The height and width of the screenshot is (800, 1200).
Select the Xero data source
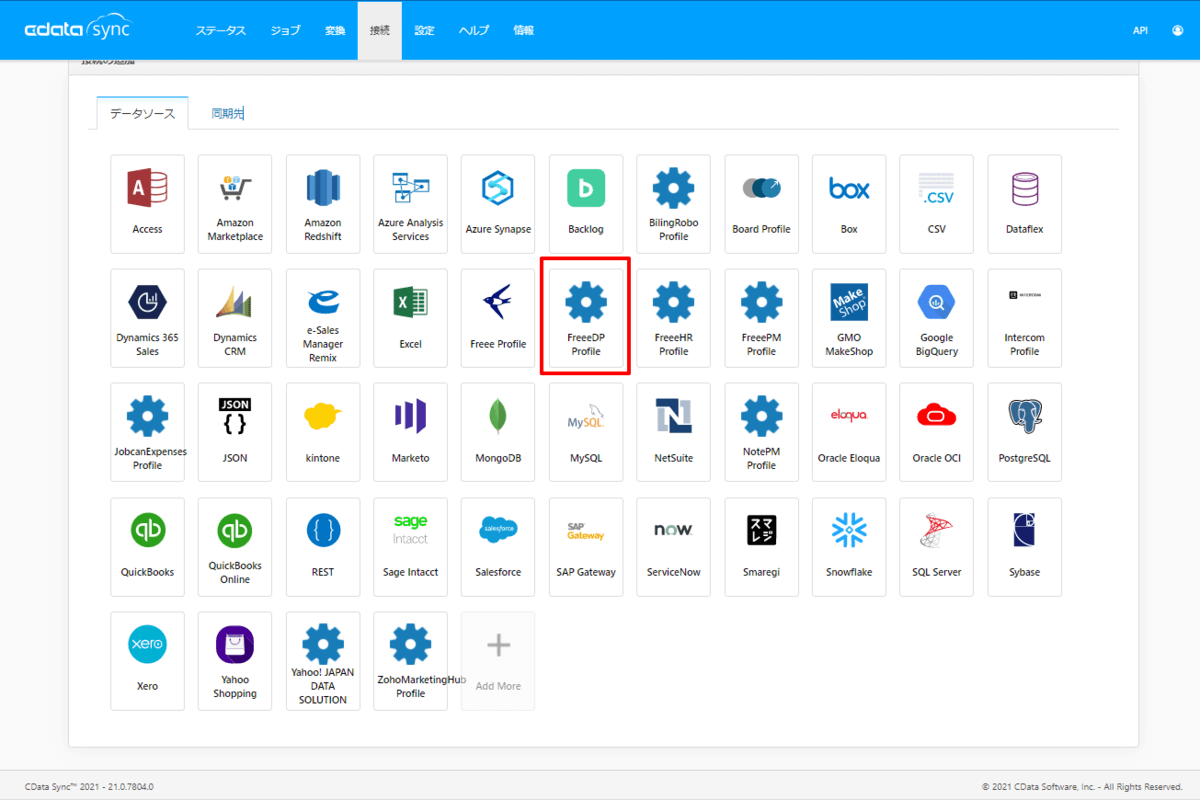pyautogui.click(x=147, y=661)
